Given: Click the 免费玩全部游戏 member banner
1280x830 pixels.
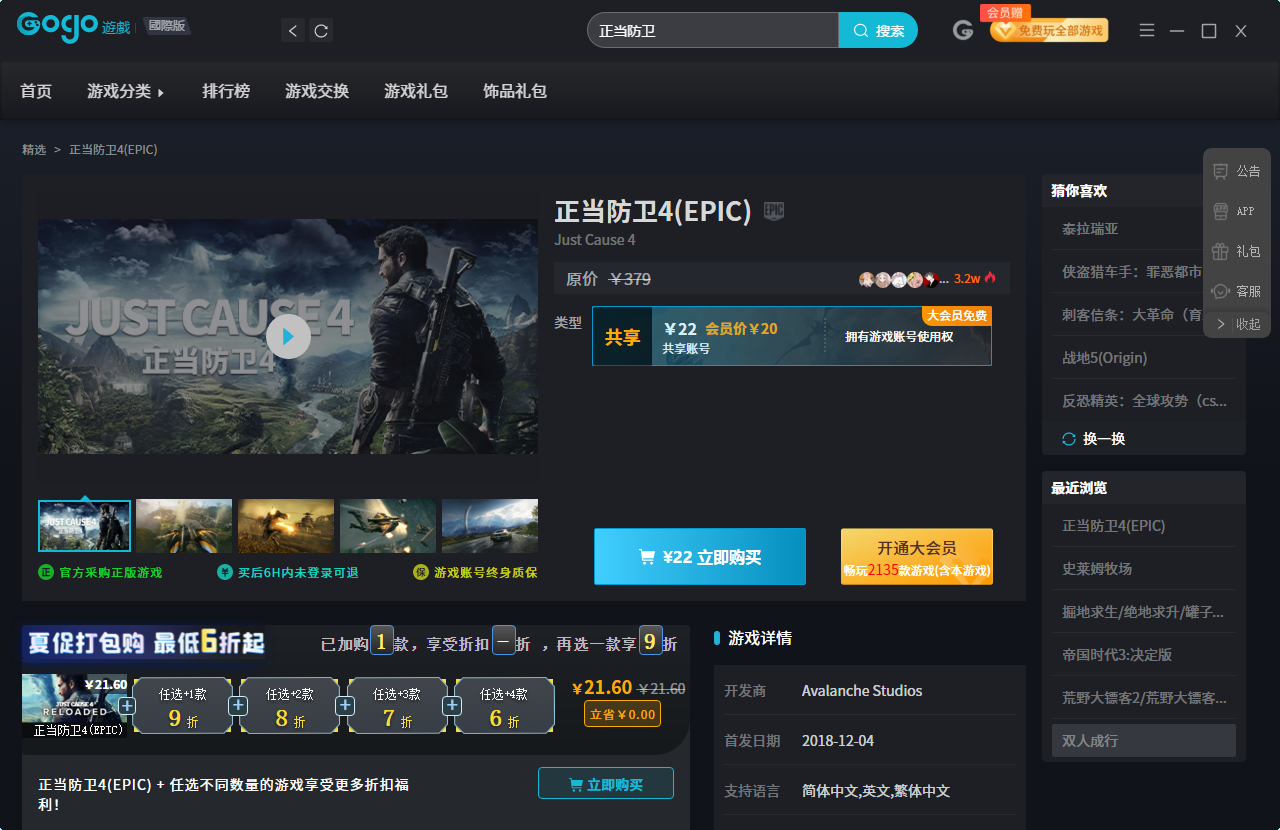Looking at the screenshot, I should click(x=1050, y=31).
